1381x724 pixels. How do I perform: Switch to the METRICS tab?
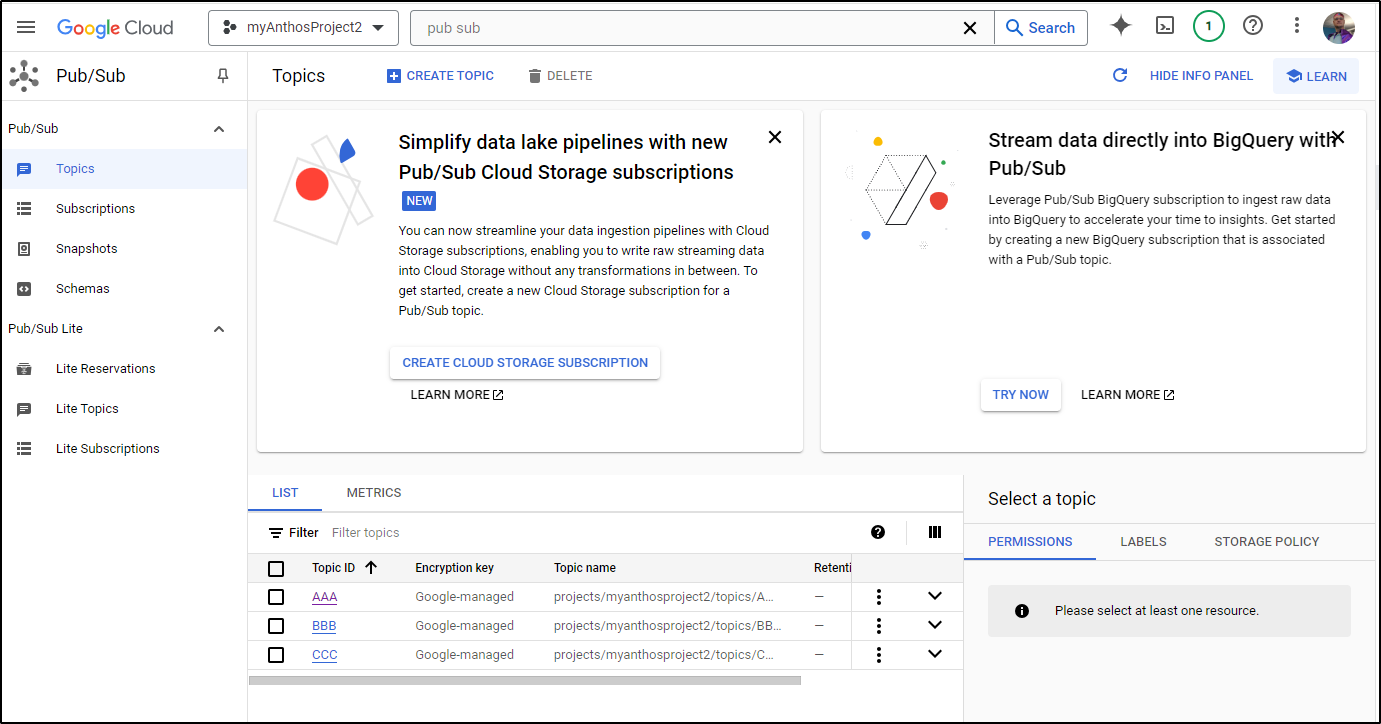[374, 493]
